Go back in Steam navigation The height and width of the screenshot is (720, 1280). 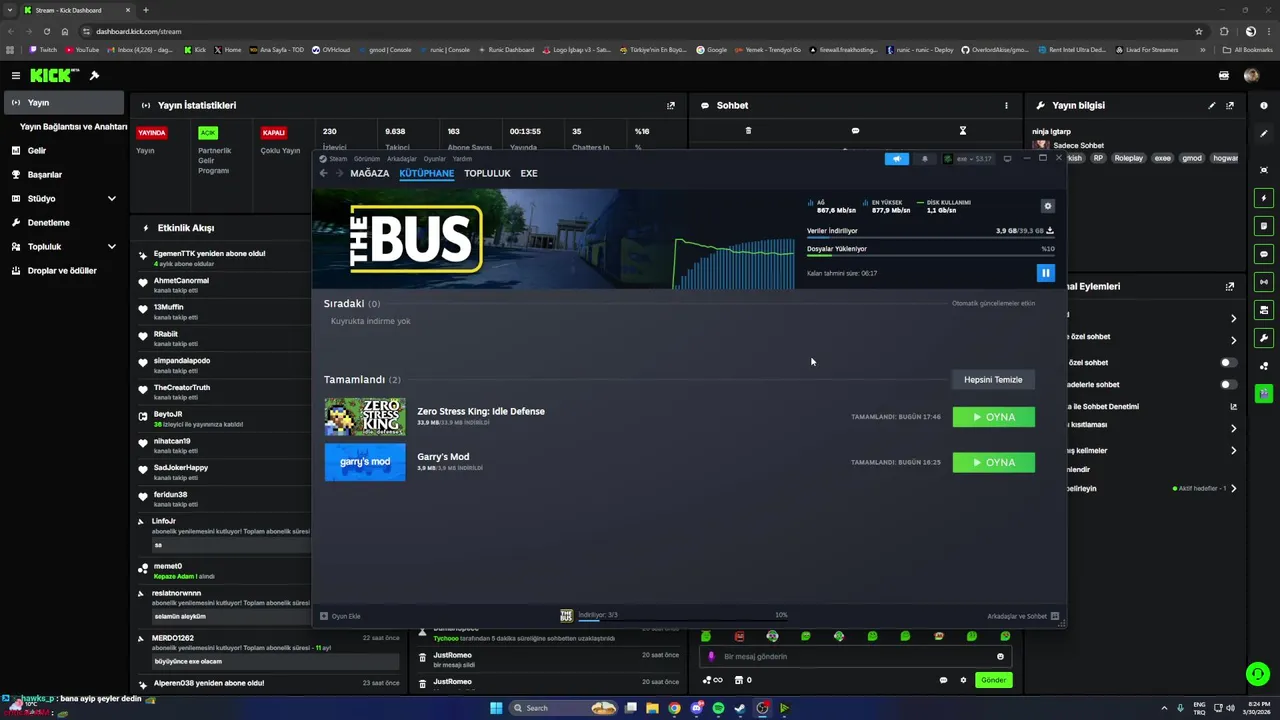click(323, 173)
